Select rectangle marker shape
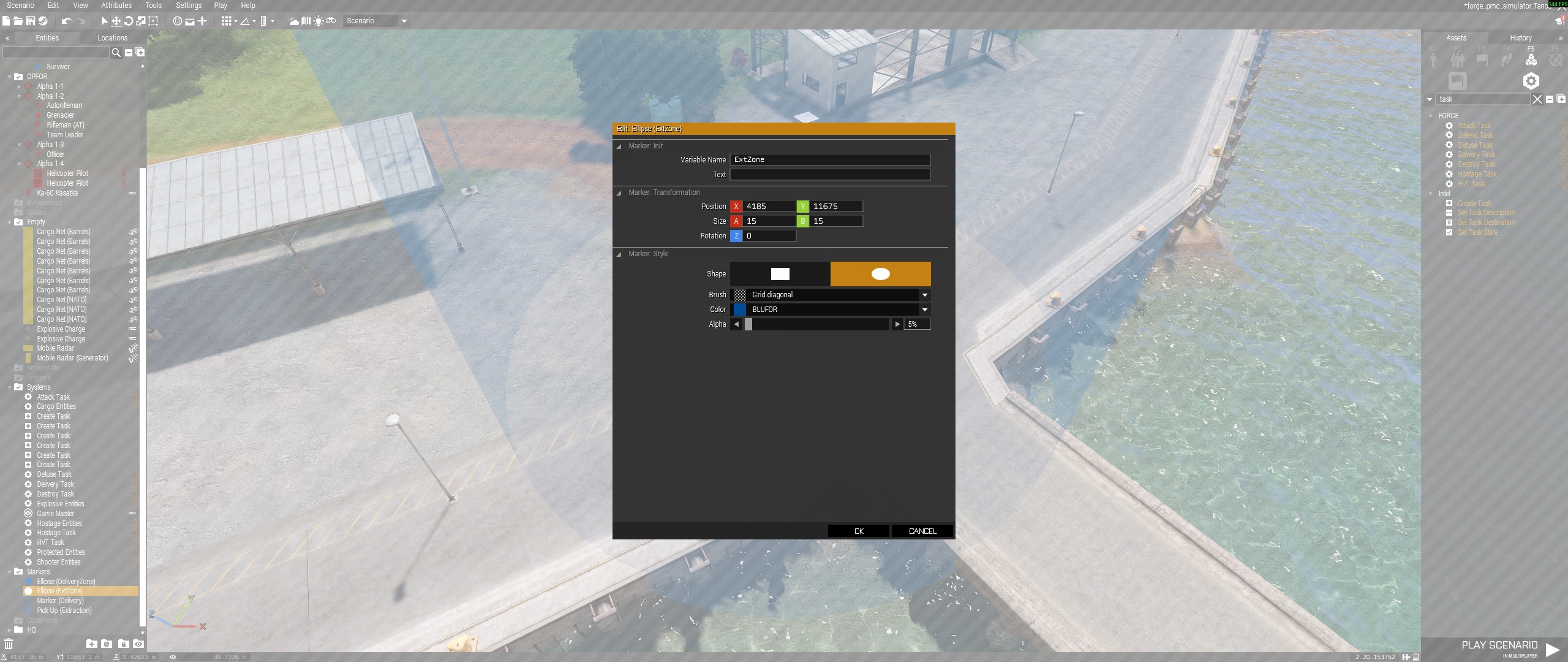This screenshot has height=662, width=1568. pos(780,274)
